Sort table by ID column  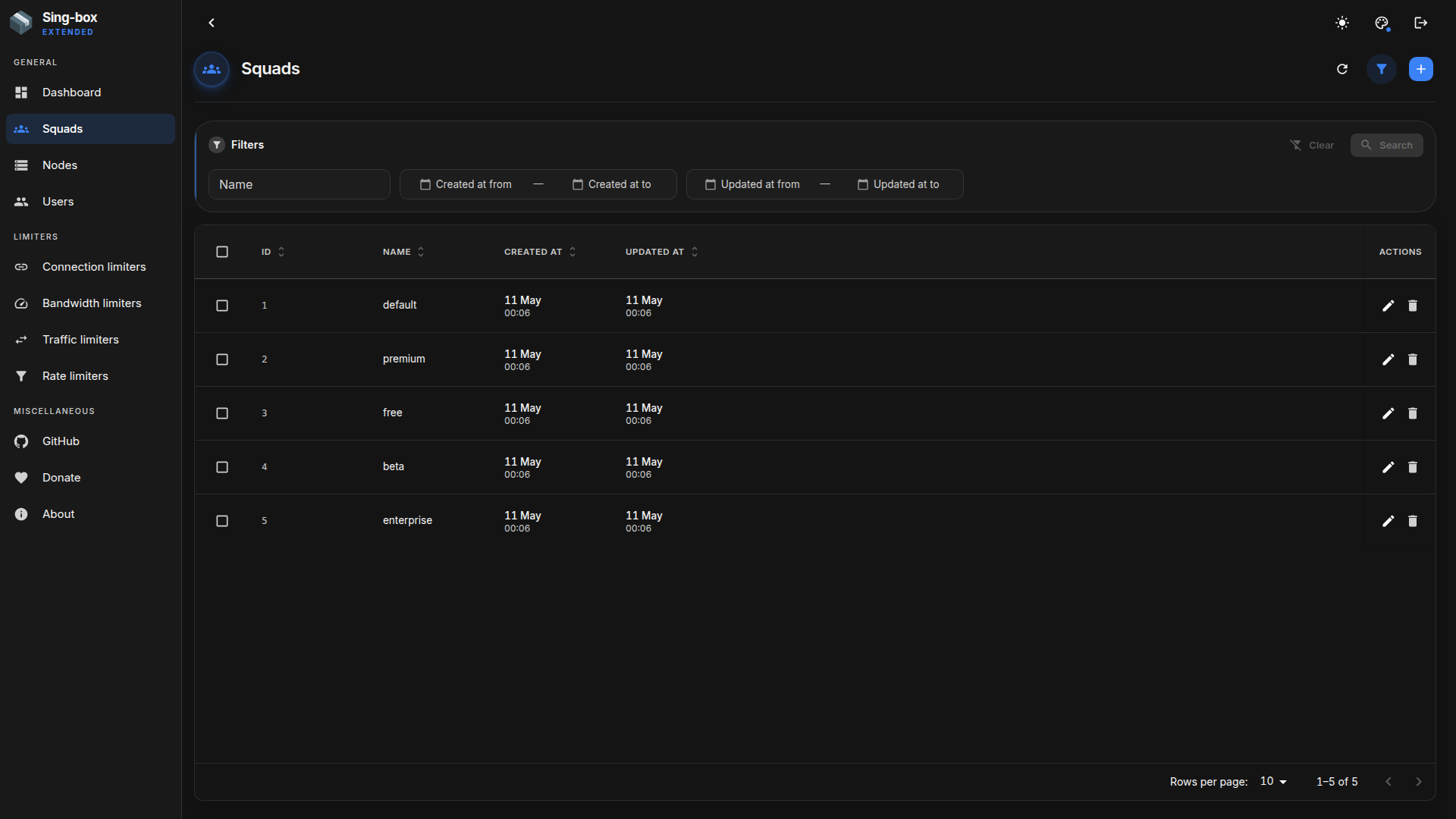click(273, 252)
